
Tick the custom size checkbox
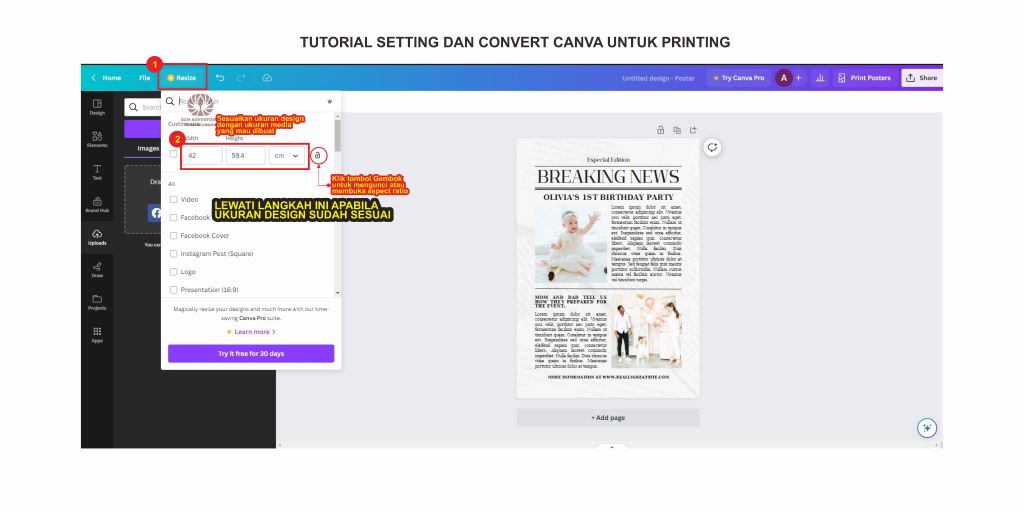point(173,154)
